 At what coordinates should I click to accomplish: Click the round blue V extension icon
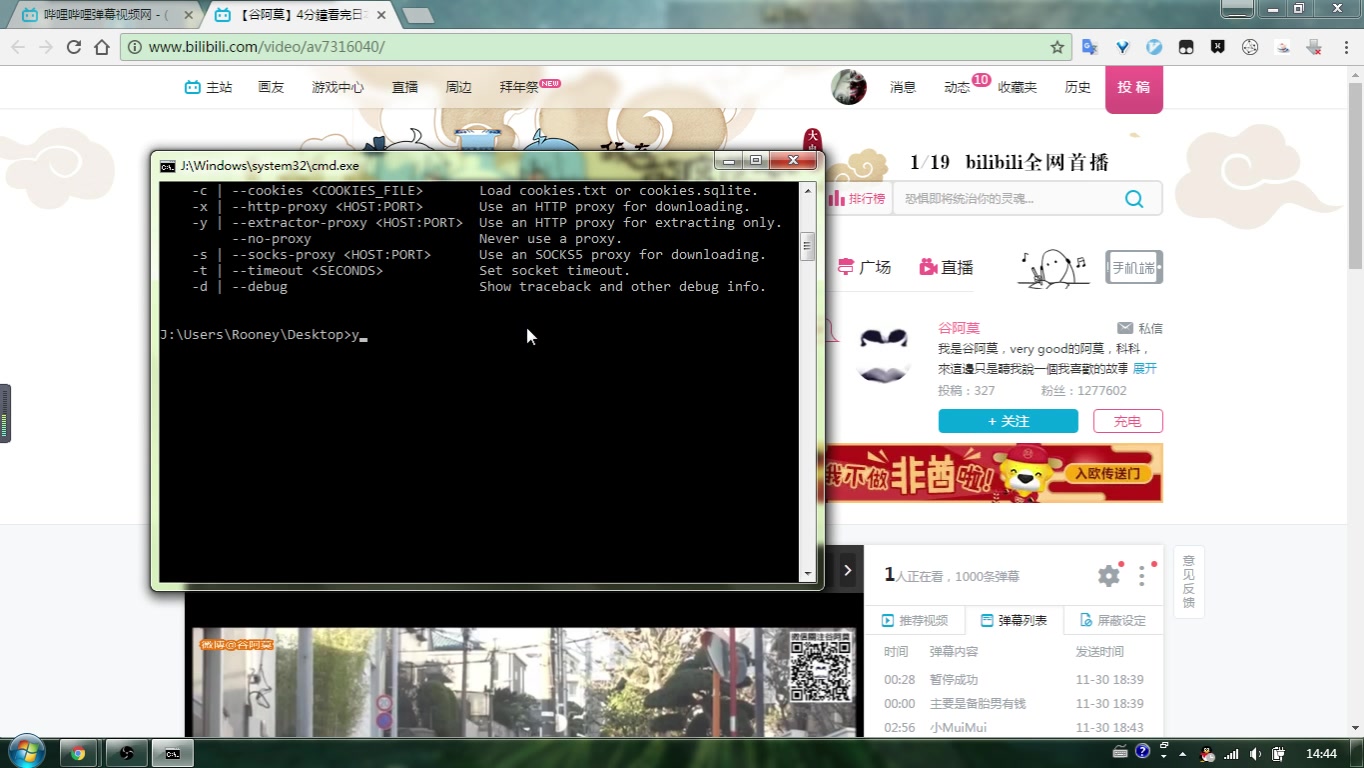(1154, 47)
